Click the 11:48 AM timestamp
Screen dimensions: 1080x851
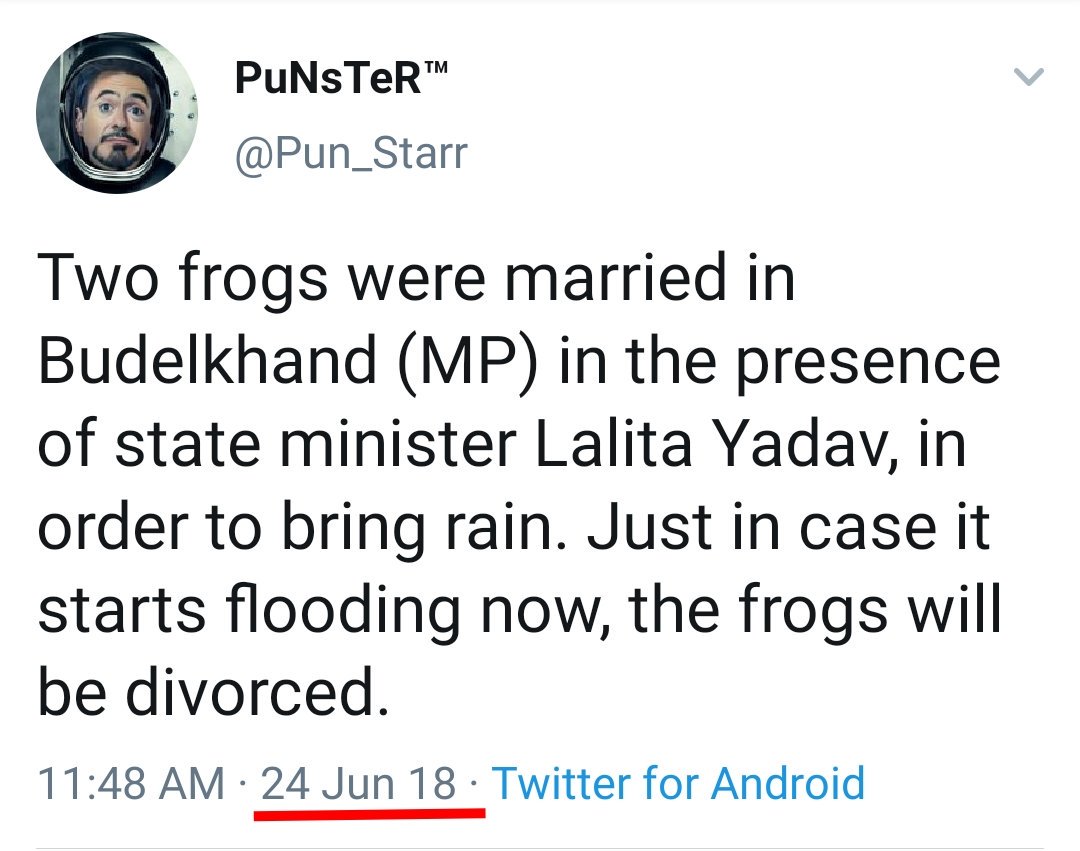[x=131, y=783]
